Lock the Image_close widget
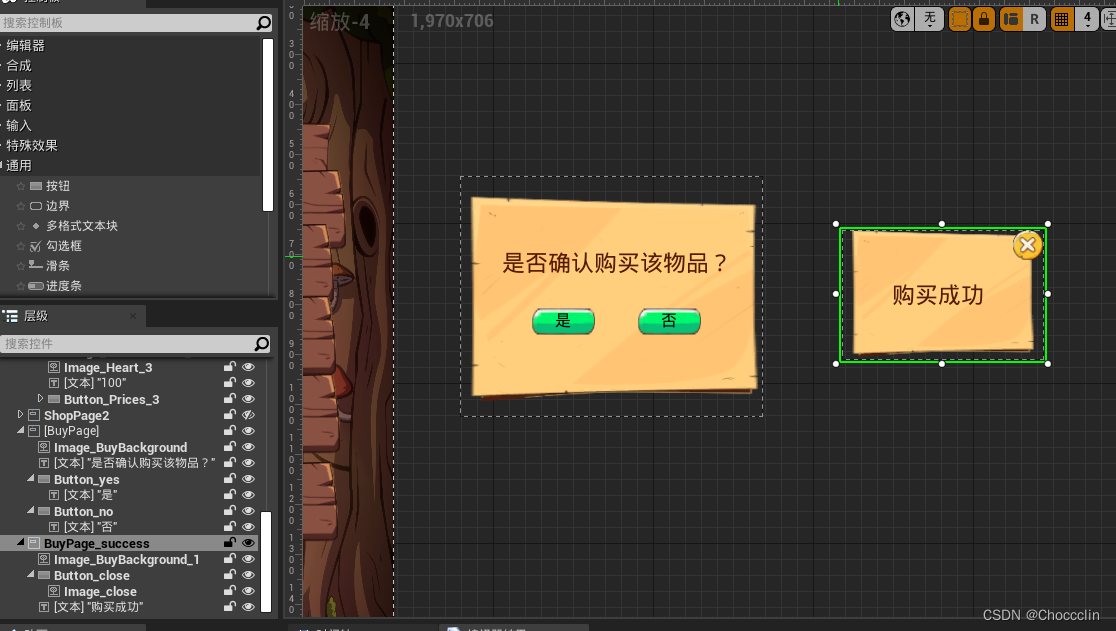1116x631 pixels. pos(230,590)
